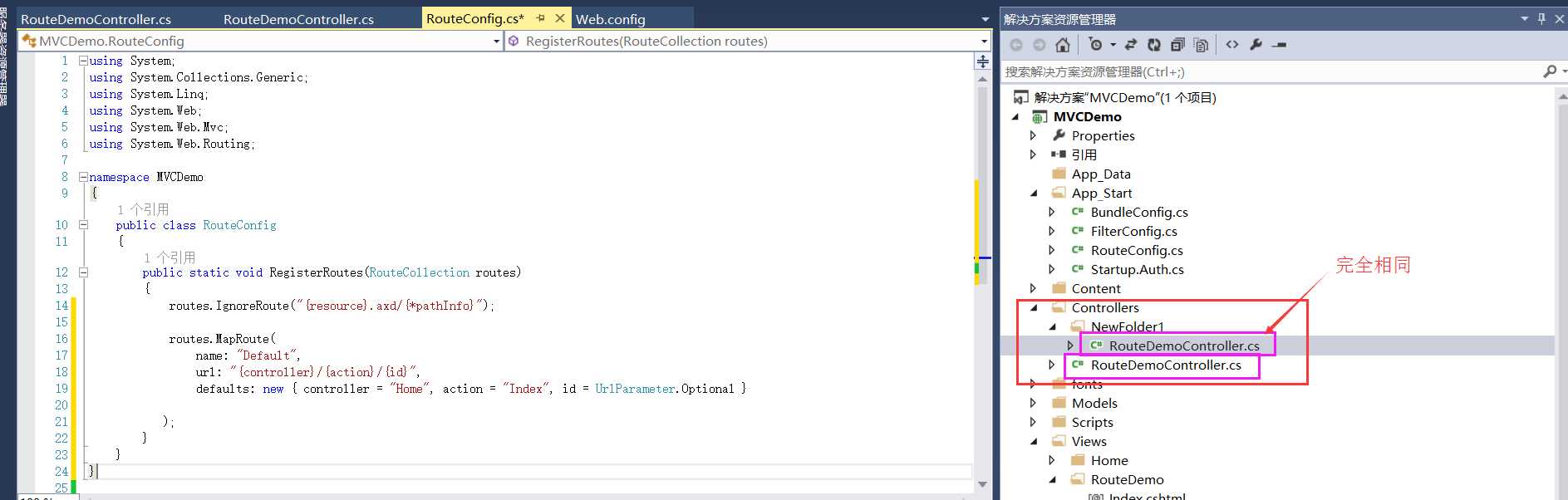
Task: Toggle the Preview Selected Items dash icon
Action: coord(1279,45)
